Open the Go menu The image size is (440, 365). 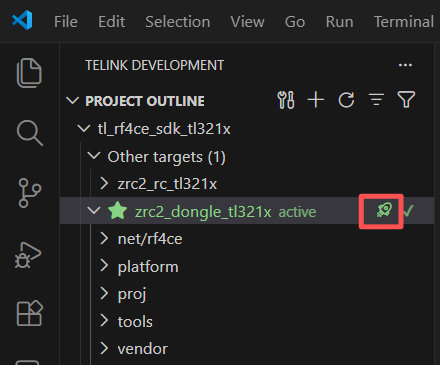click(x=295, y=22)
